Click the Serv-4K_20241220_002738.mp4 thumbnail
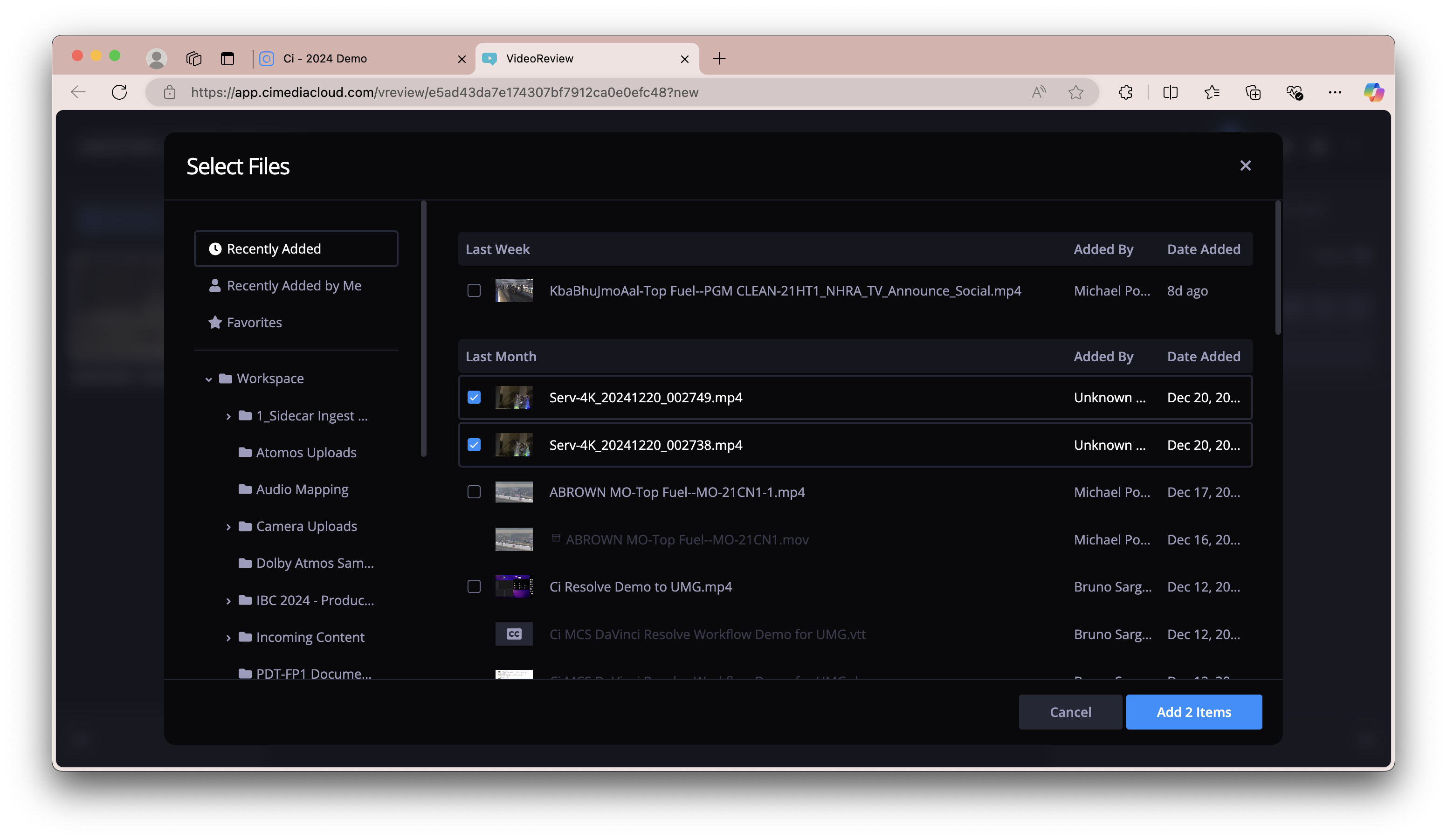1447x840 pixels. coord(514,445)
